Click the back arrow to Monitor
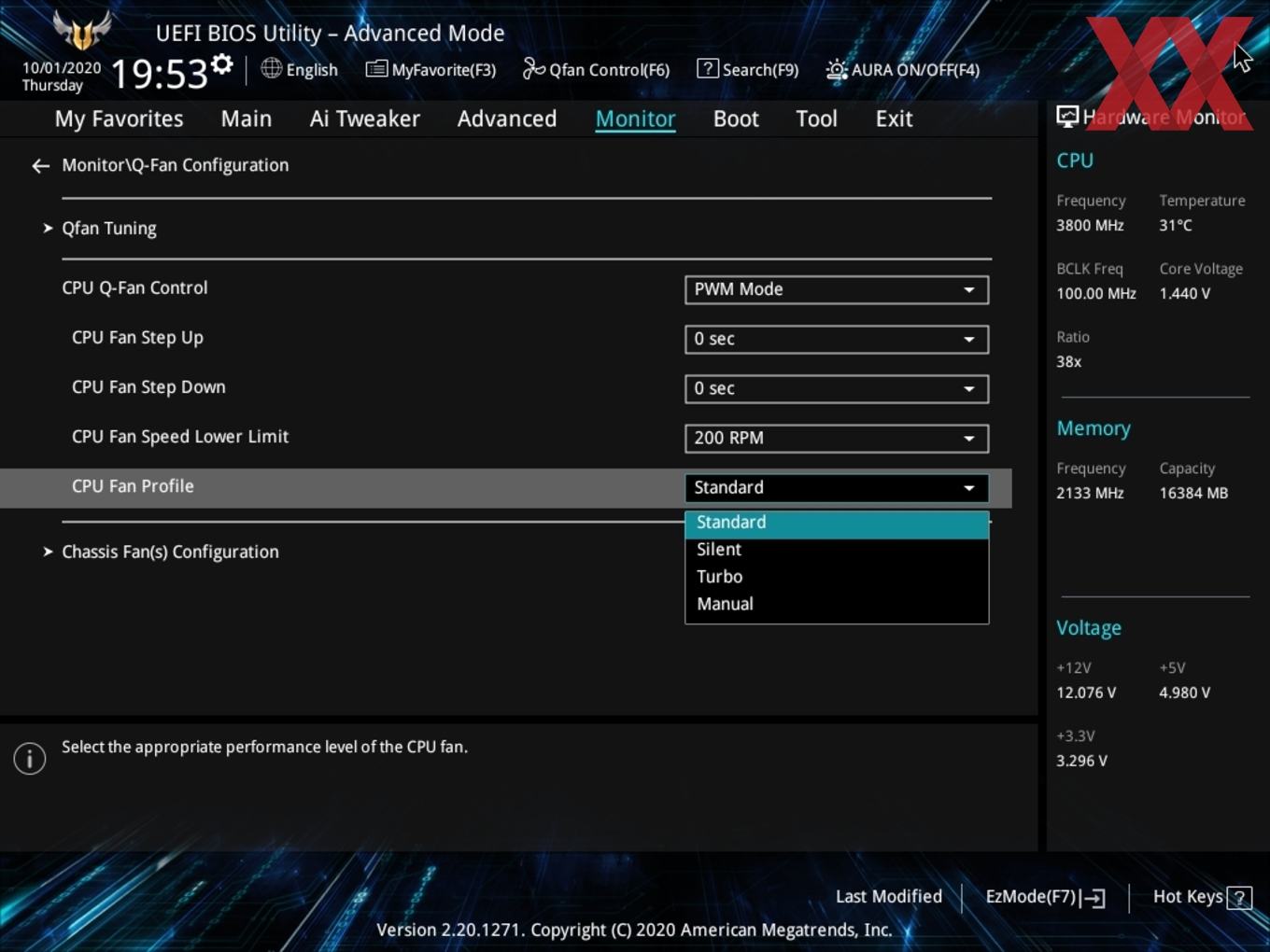The width and height of the screenshot is (1270, 952). pos(40,166)
